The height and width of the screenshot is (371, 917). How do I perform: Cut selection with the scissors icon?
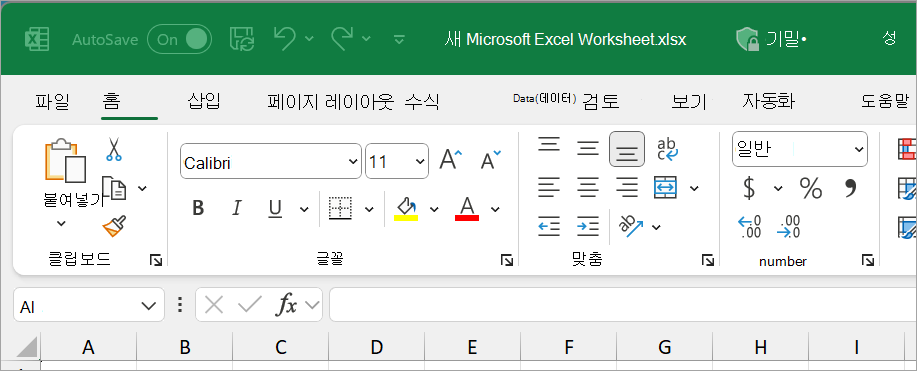[113, 149]
